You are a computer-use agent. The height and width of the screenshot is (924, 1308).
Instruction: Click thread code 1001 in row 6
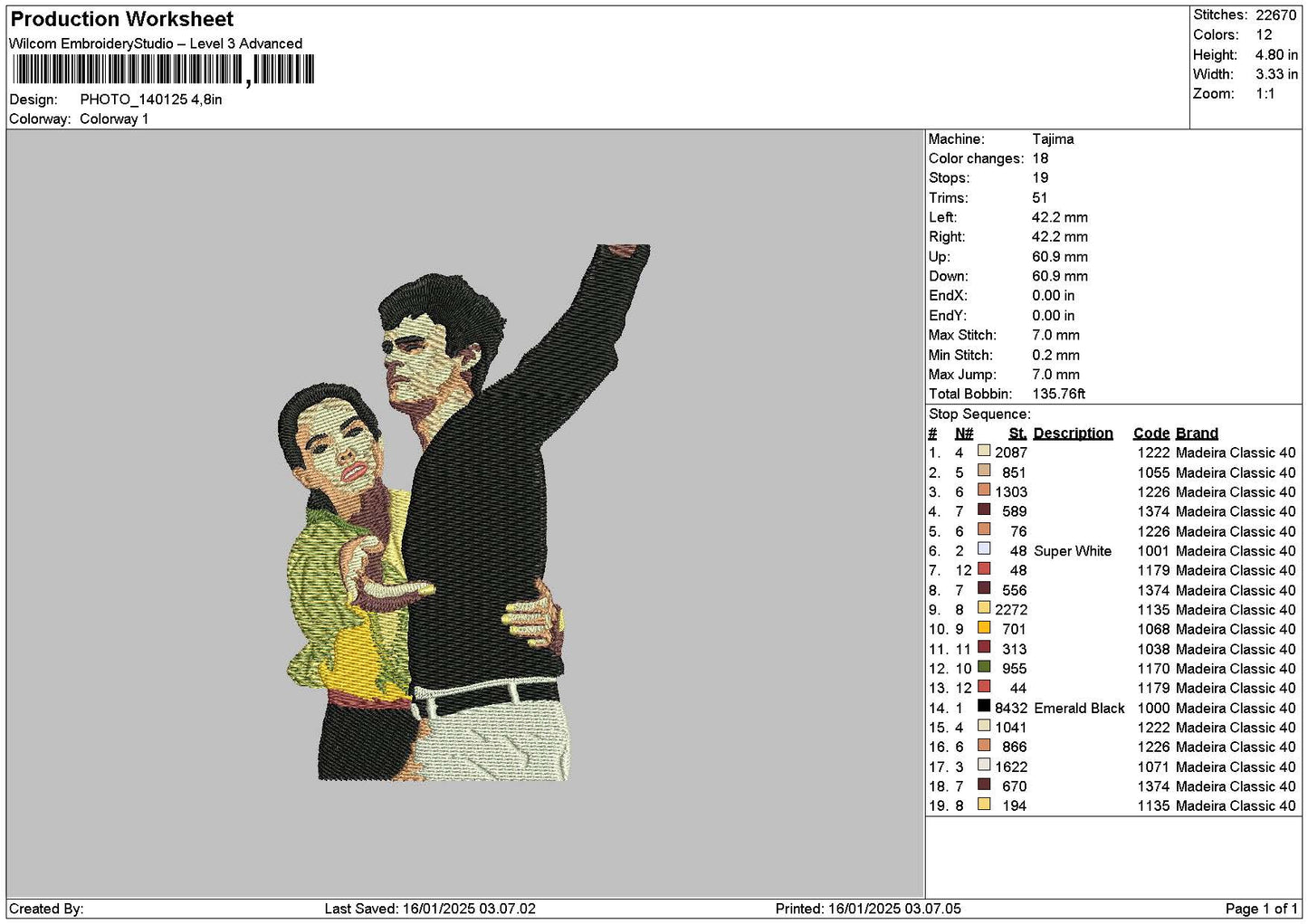[1153, 551]
